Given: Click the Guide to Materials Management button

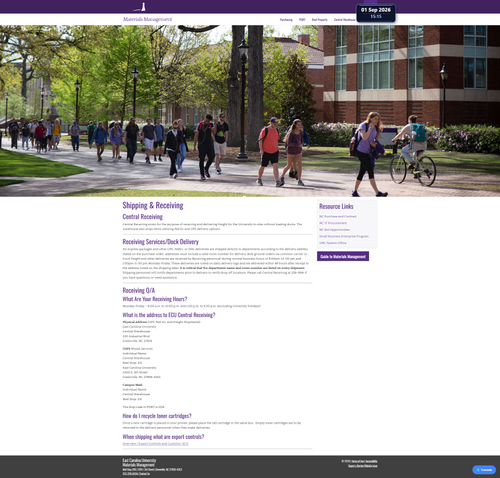Looking at the screenshot, I should click(343, 256).
